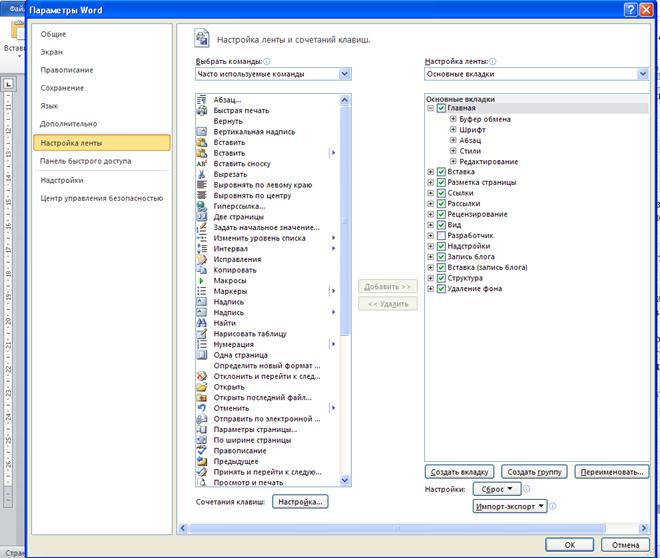Select the Редактирование group row
The height and width of the screenshot is (558, 660).
[x=488, y=162]
